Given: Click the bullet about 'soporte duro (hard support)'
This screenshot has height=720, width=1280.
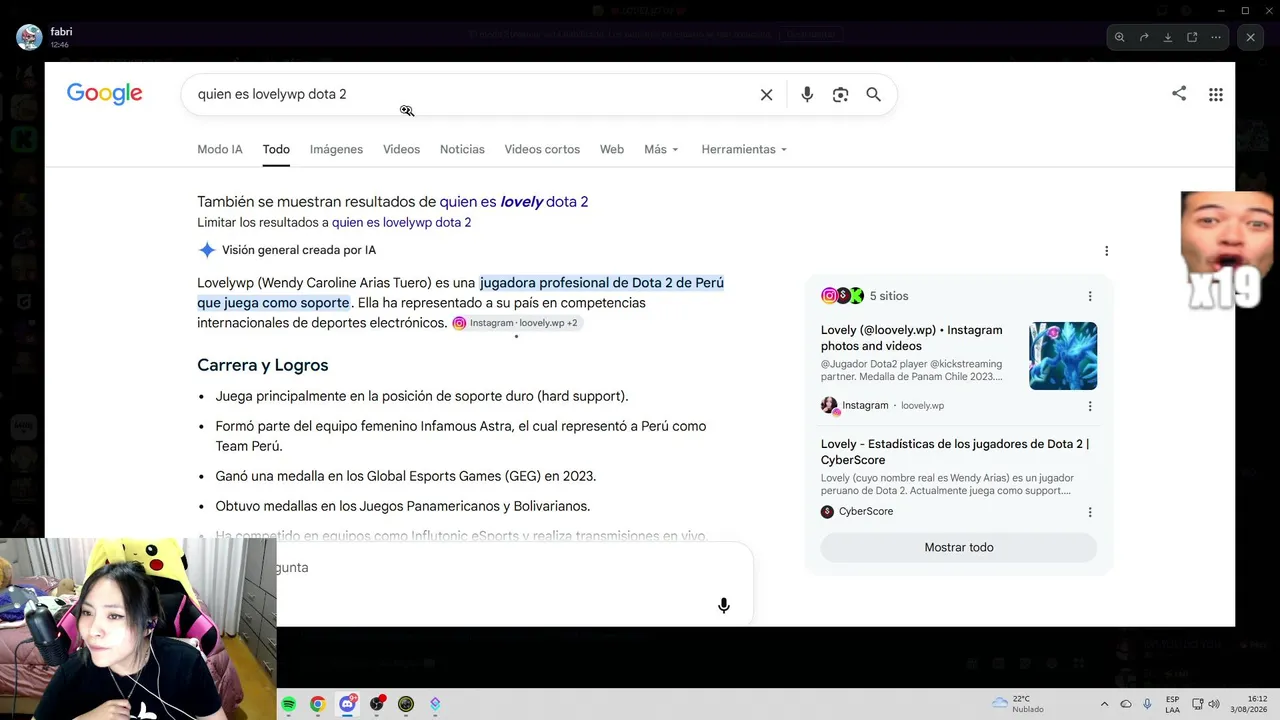Looking at the screenshot, I should point(422,396).
